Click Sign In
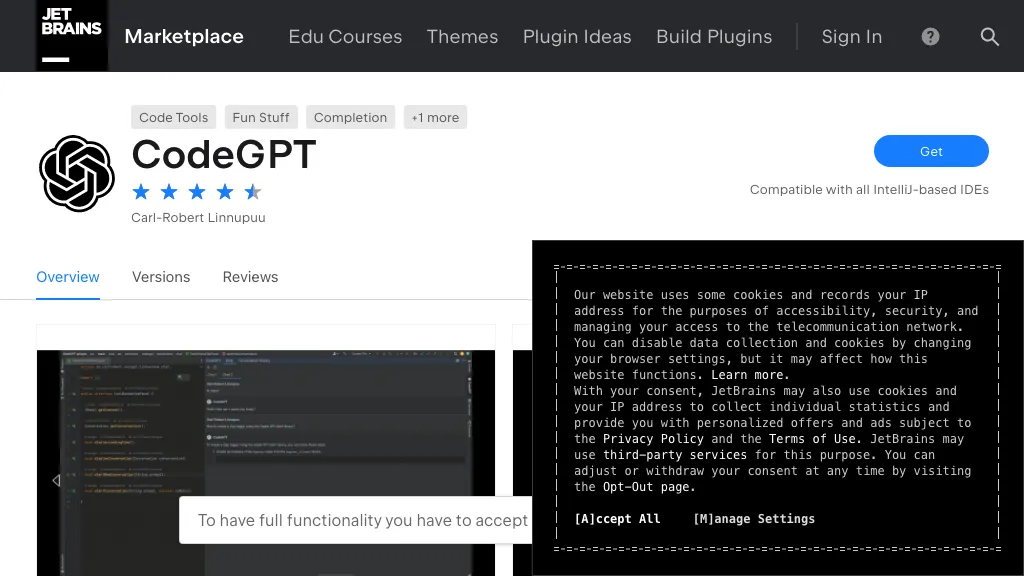Image resolution: width=1024 pixels, height=576 pixels. [851, 37]
